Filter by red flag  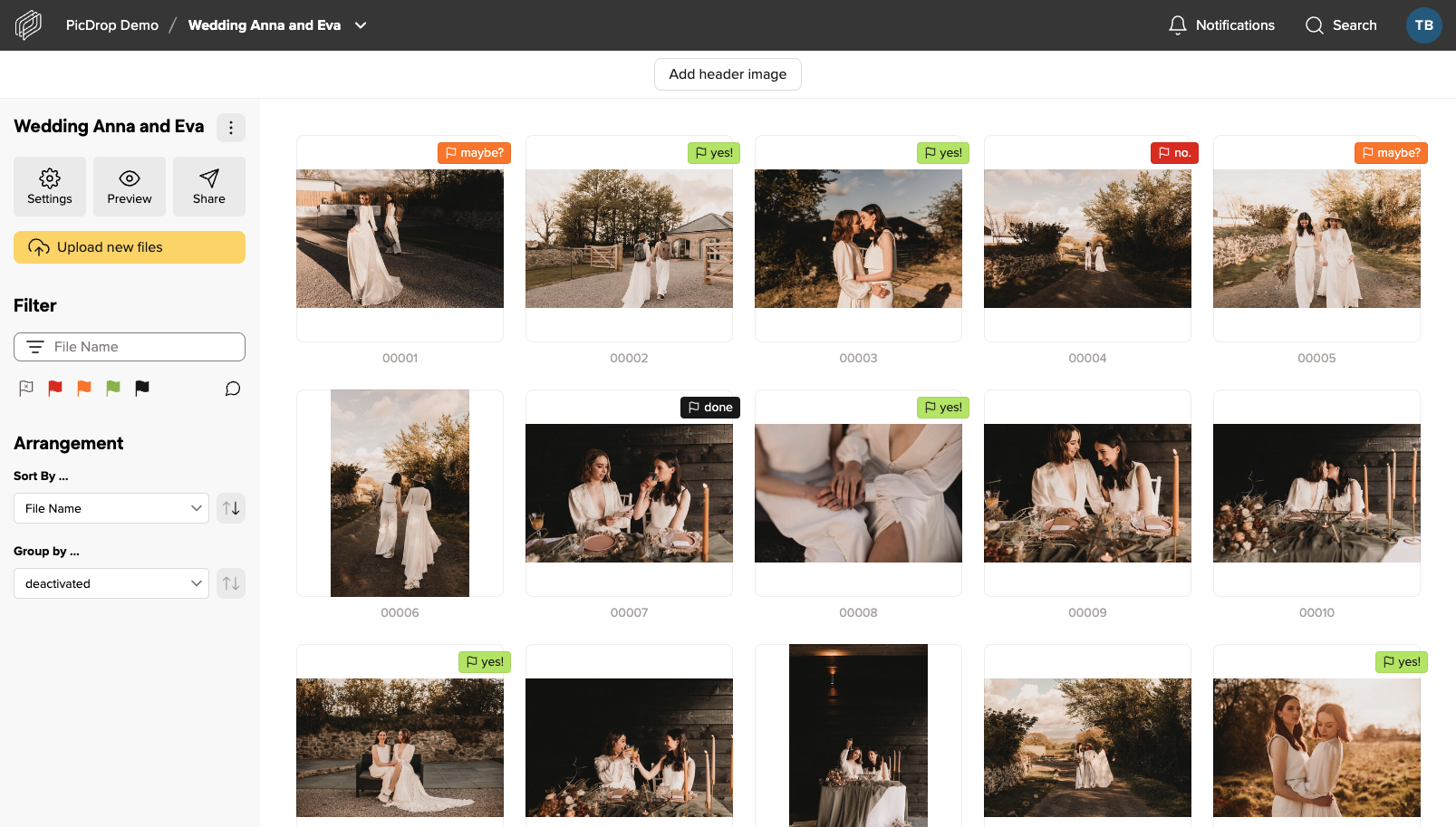pos(55,389)
